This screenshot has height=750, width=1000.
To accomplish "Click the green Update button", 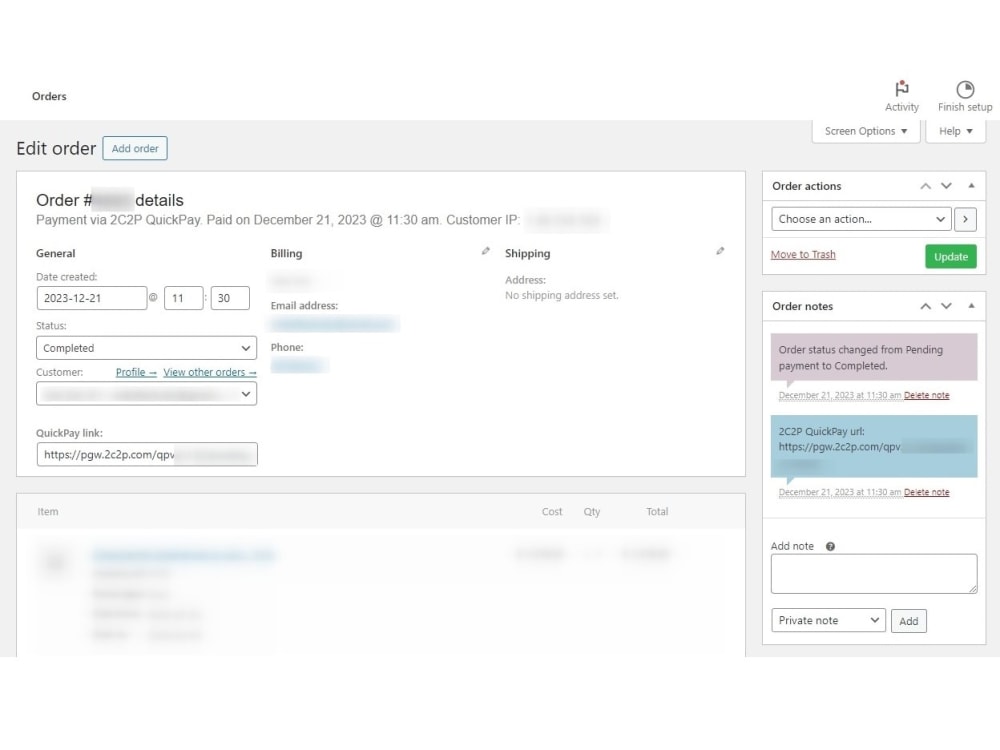I will [x=950, y=256].
